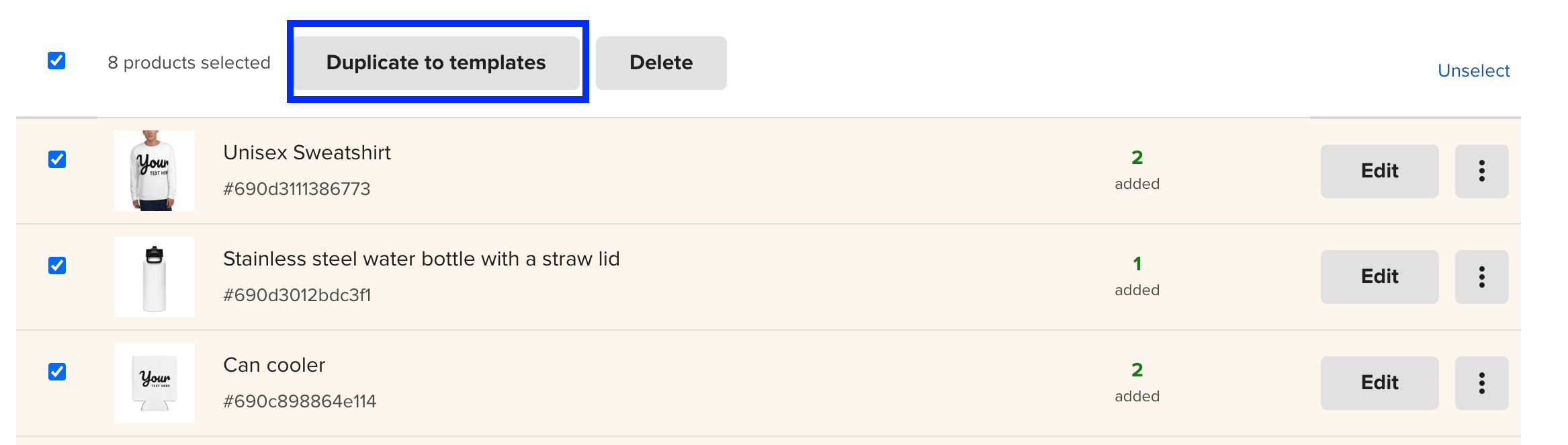The height and width of the screenshot is (445, 1568).
Task: Click the Can cooler product title
Action: point(274,365)
